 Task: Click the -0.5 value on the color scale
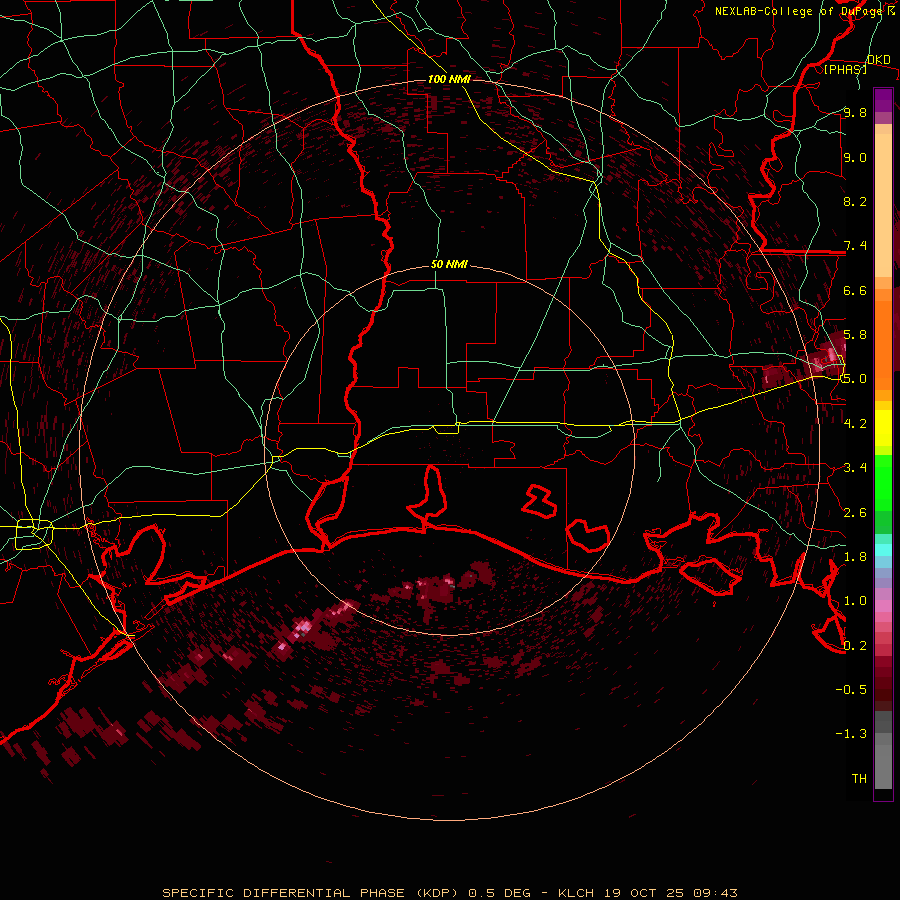point(851,689)
